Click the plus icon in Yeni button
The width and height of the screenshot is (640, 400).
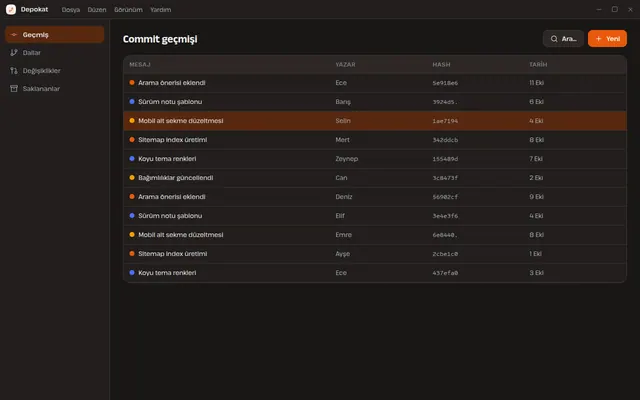(598, 39)
